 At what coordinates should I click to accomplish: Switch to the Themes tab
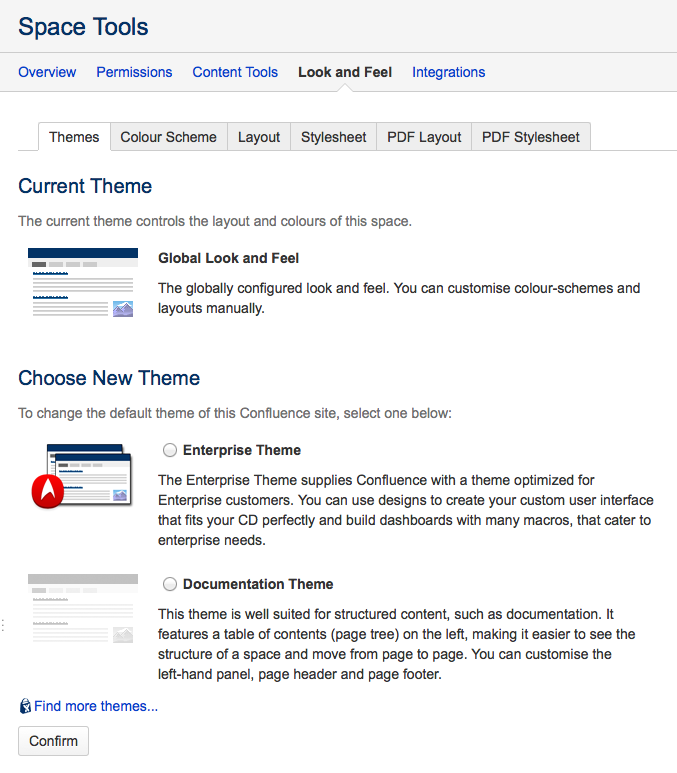click(x=74, y=137)
